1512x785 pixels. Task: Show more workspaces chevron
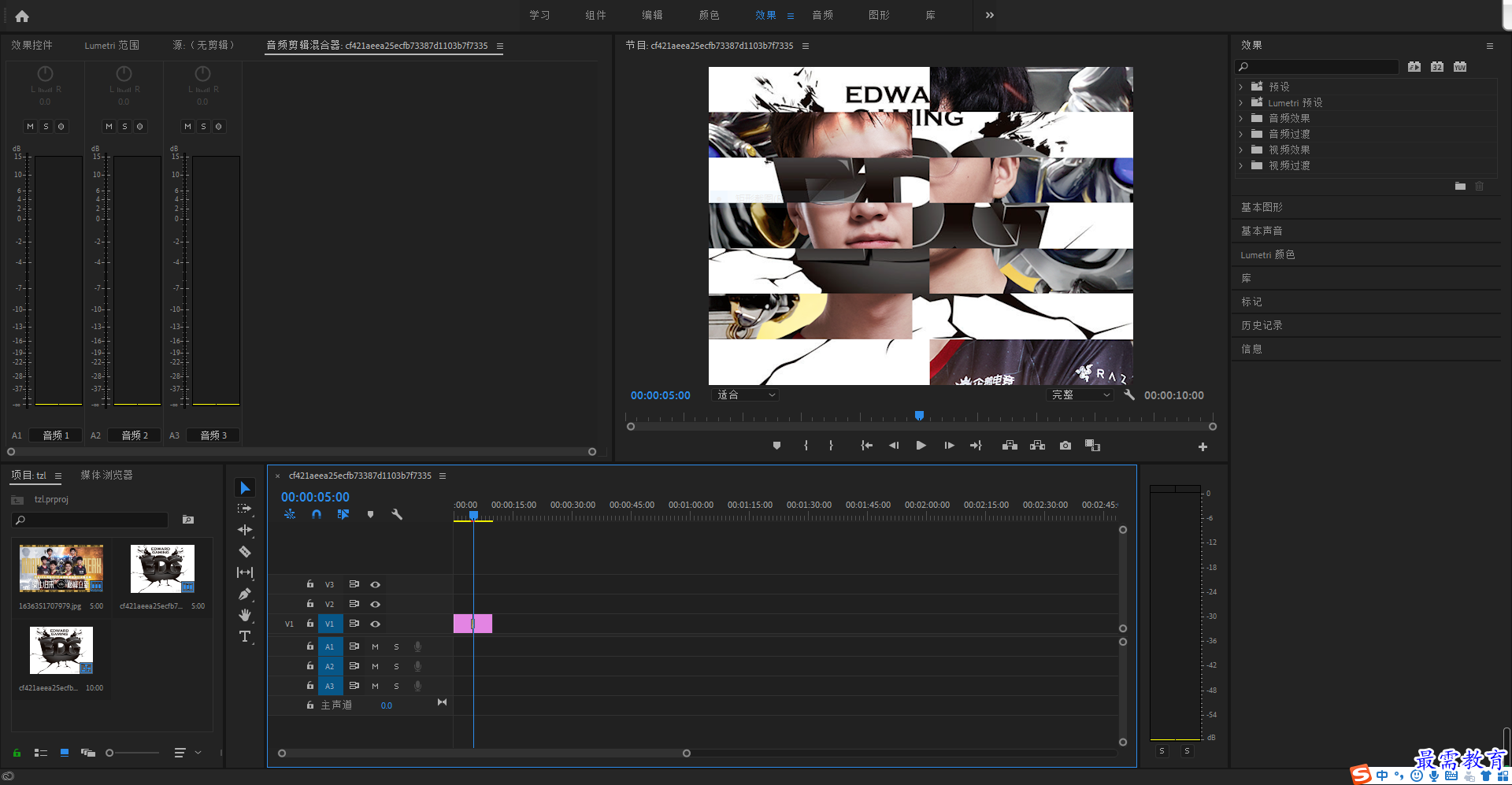990,15
